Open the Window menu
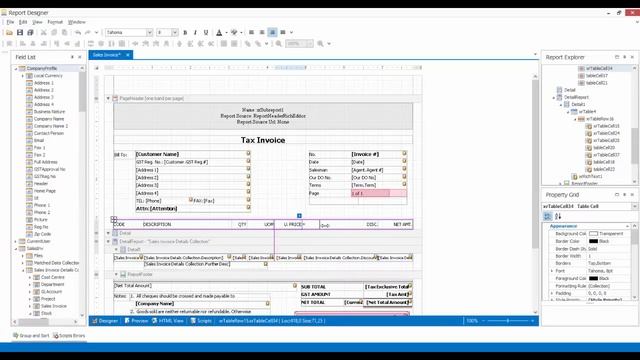The image size is (640, 360). (77, 22)
